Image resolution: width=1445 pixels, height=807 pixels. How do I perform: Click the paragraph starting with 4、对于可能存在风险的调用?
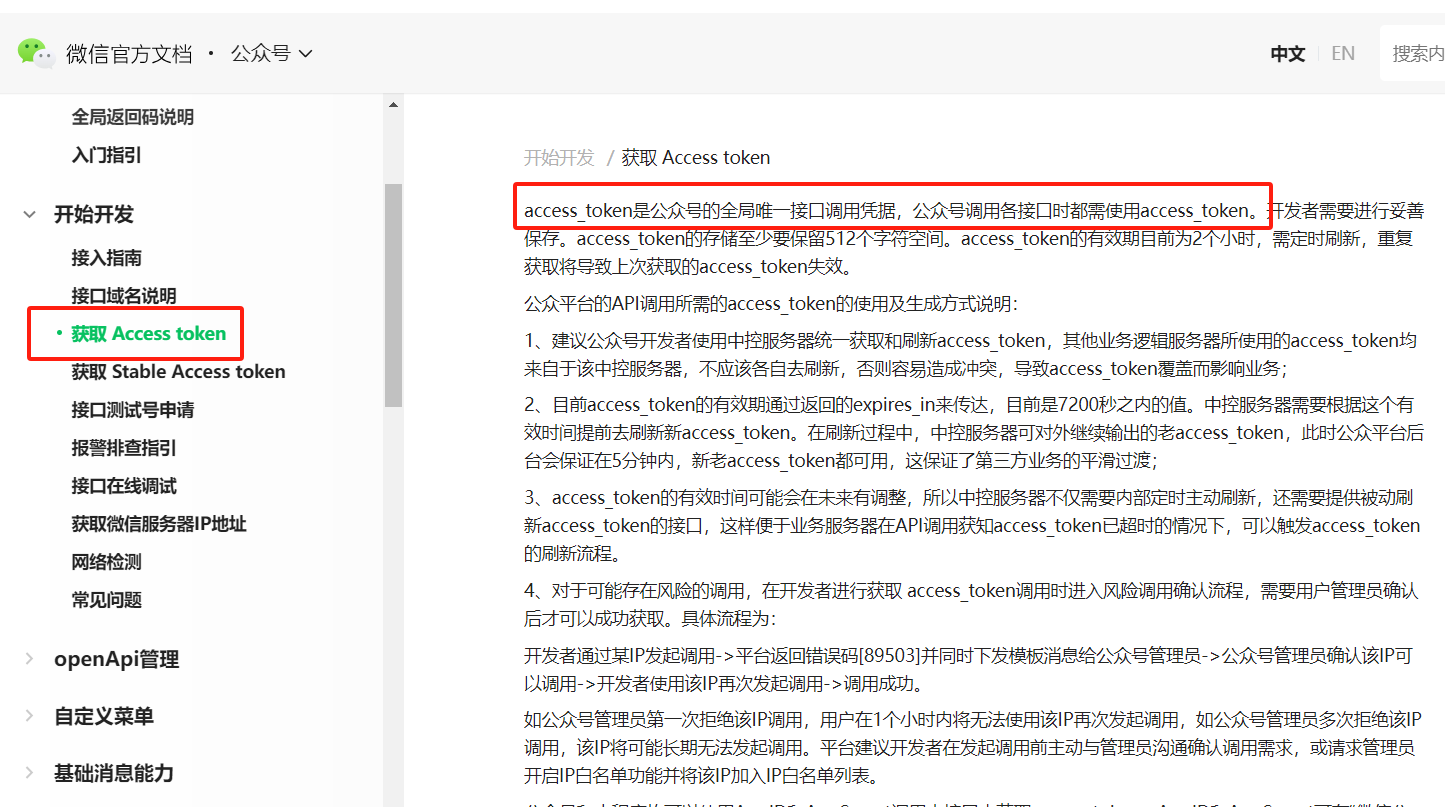pyautogui.click(x=971, y=604)
